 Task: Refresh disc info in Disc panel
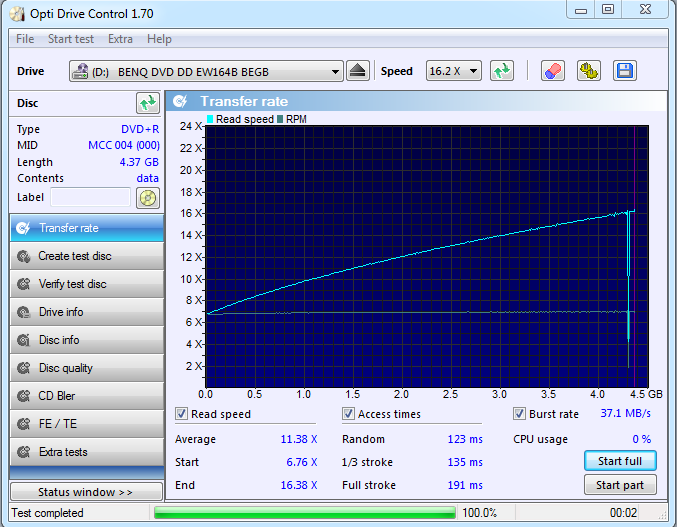pyautogui.click(x=148, y=103)
